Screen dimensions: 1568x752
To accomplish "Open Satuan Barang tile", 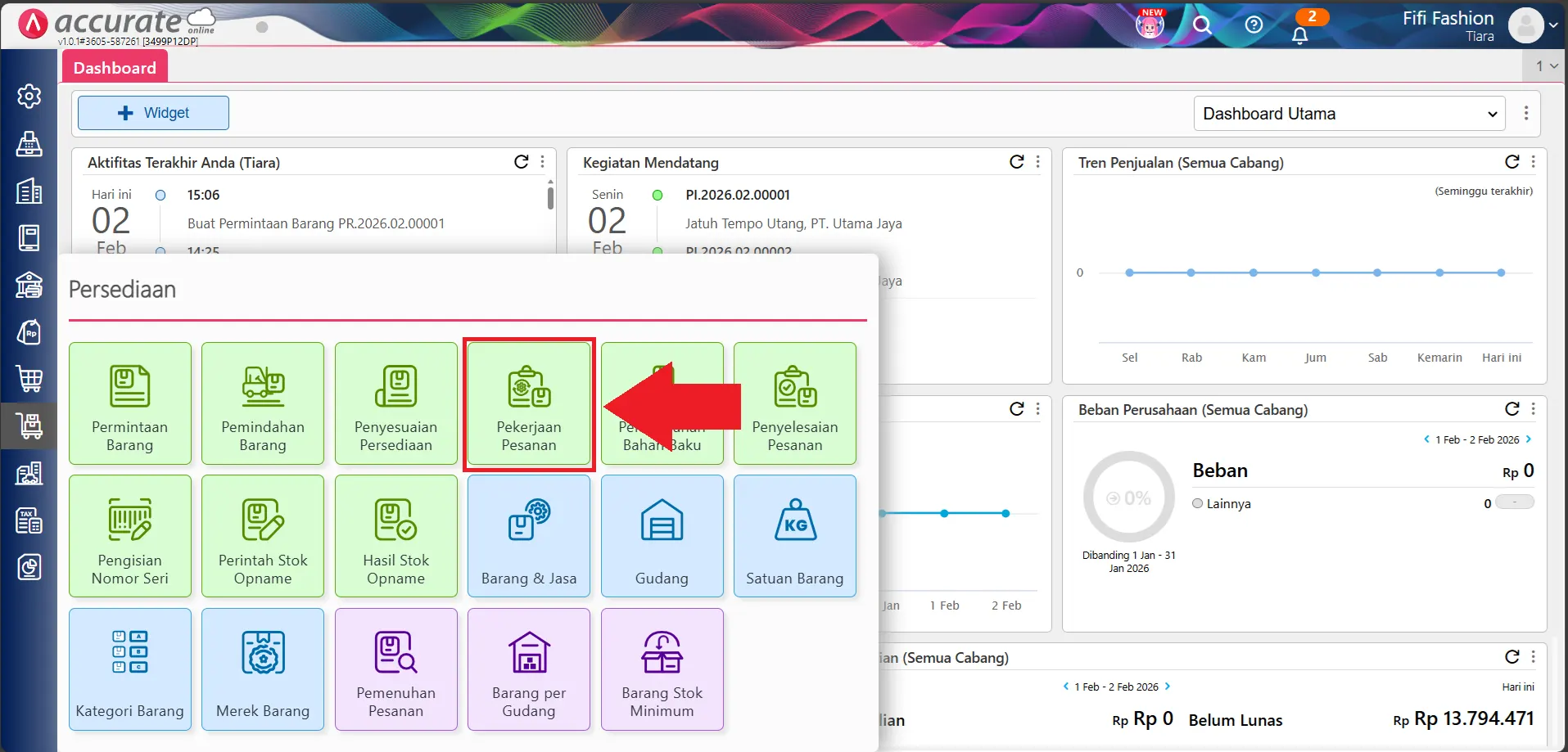I will click(794, 537).
